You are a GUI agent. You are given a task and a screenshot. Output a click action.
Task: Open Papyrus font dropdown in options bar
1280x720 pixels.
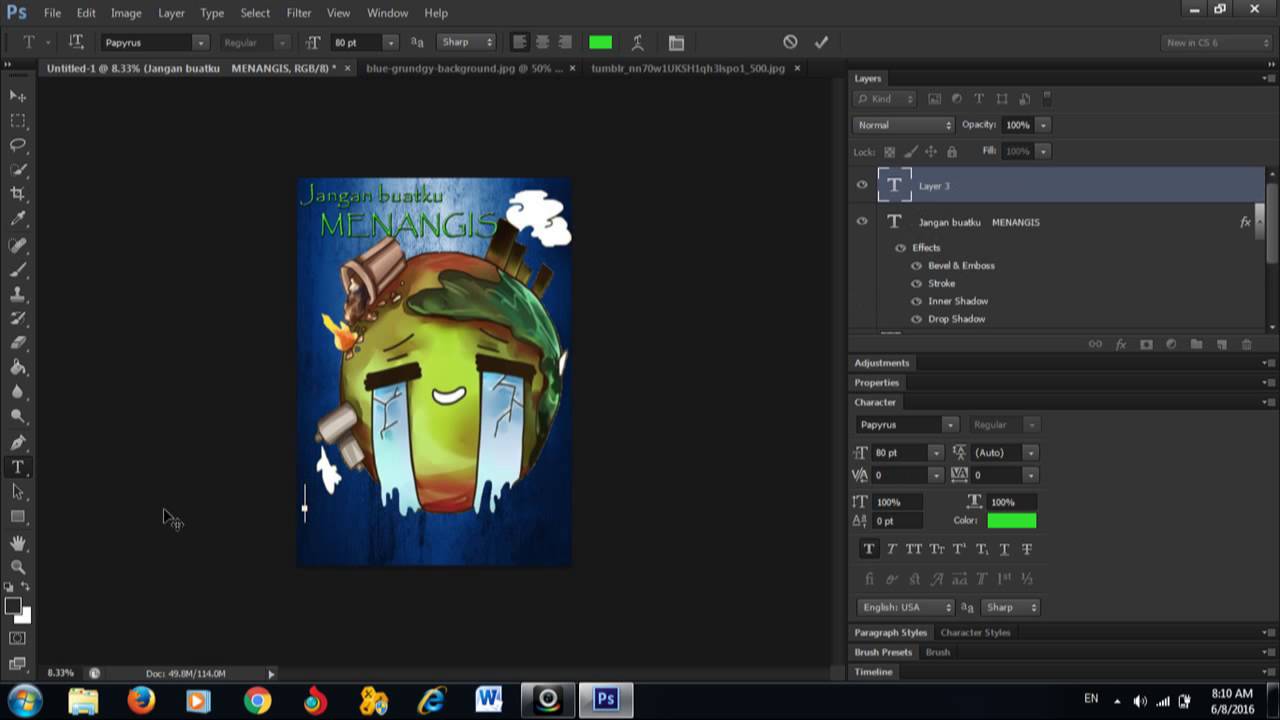(x=200, y=42)
